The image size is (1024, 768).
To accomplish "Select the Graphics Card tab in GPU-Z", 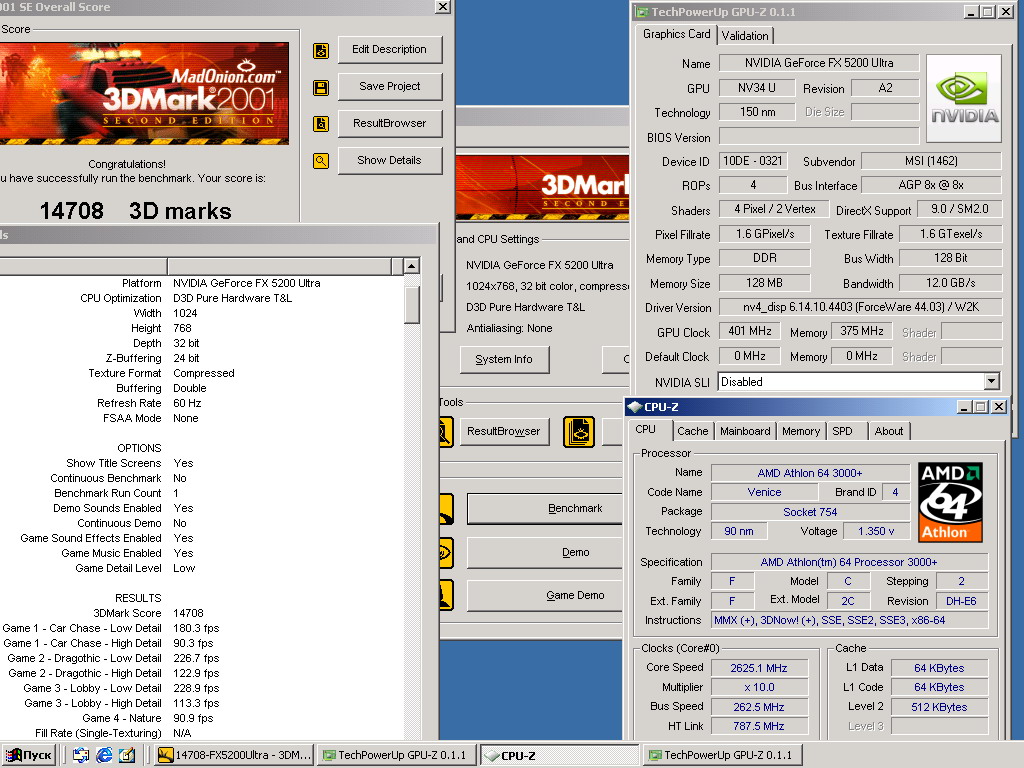I will tap(676, 34).
